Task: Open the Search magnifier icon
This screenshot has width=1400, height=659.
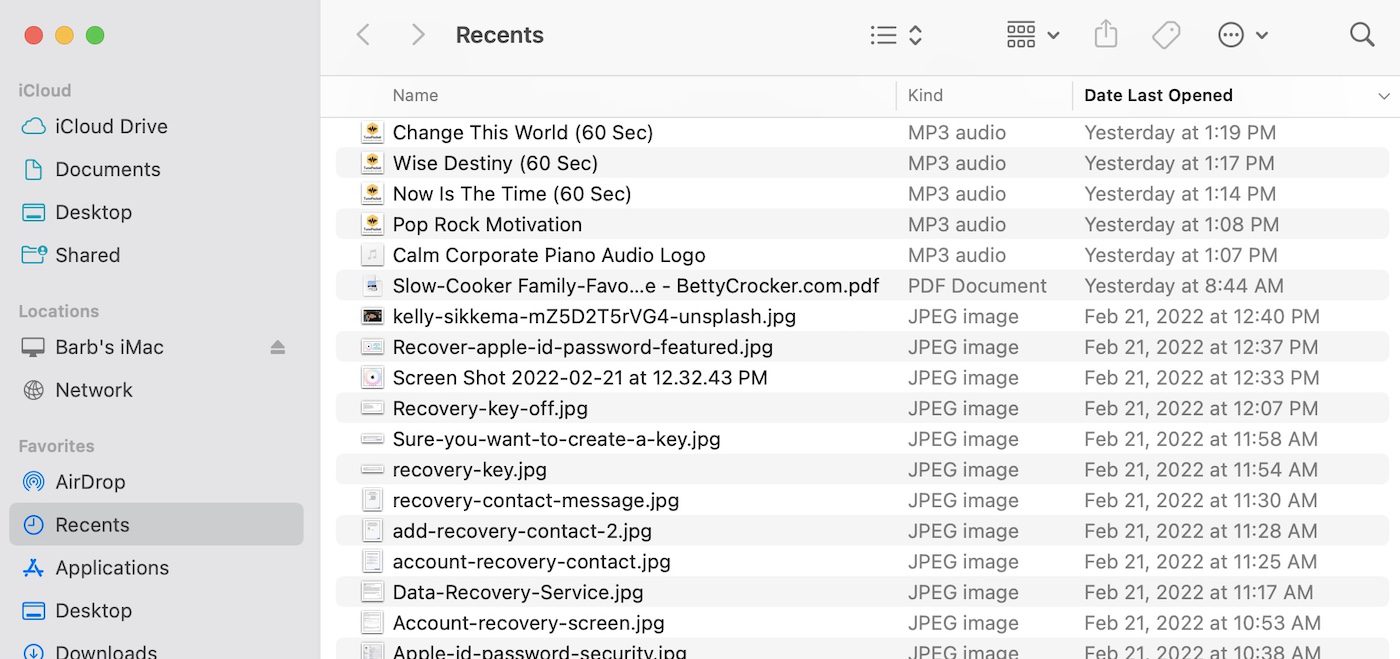Action: (x=1362, y=35)
